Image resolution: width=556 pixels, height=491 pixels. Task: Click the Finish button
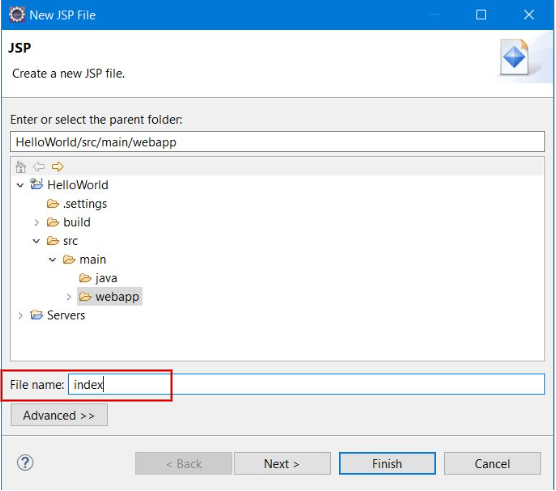[x=387, y=463]
